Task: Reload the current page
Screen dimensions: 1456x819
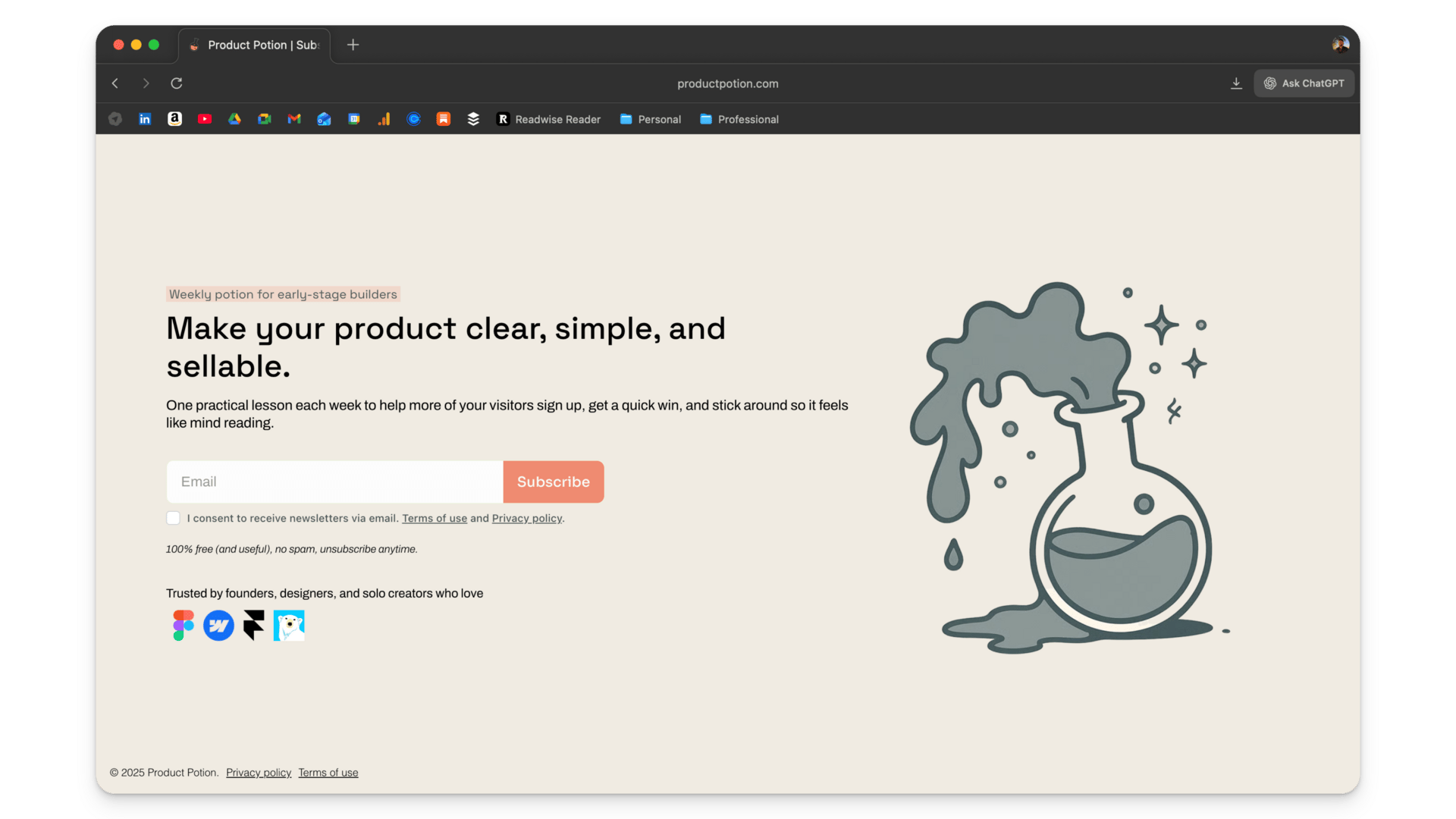Action: (177, 83)
